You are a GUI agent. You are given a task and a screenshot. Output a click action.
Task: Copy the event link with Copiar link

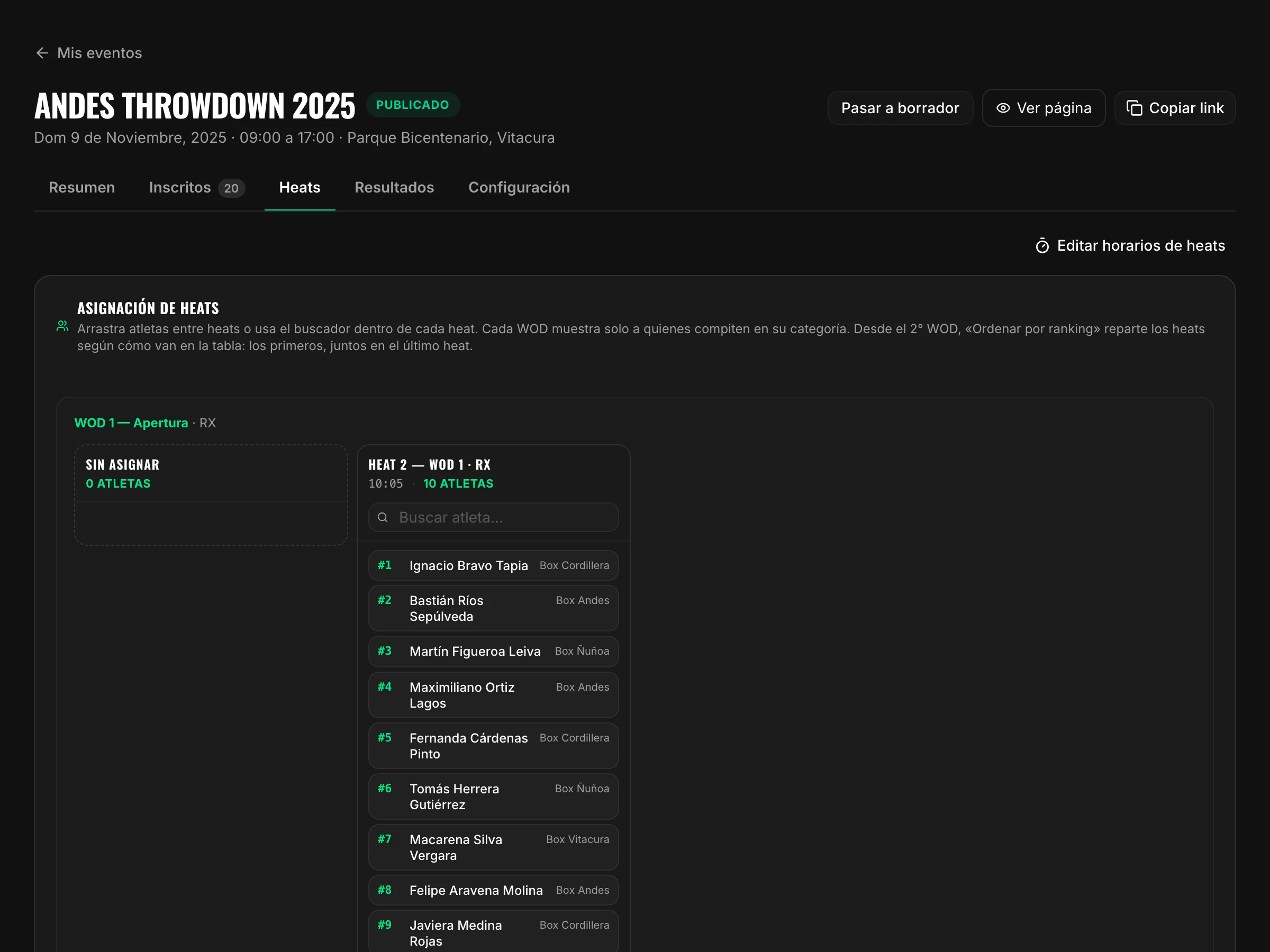[1174, 108]
